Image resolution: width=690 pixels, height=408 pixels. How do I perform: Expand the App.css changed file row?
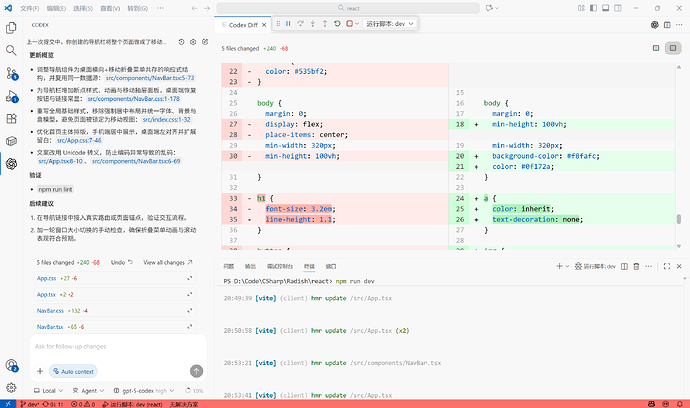pyautogui.click(x=189, y=278)
